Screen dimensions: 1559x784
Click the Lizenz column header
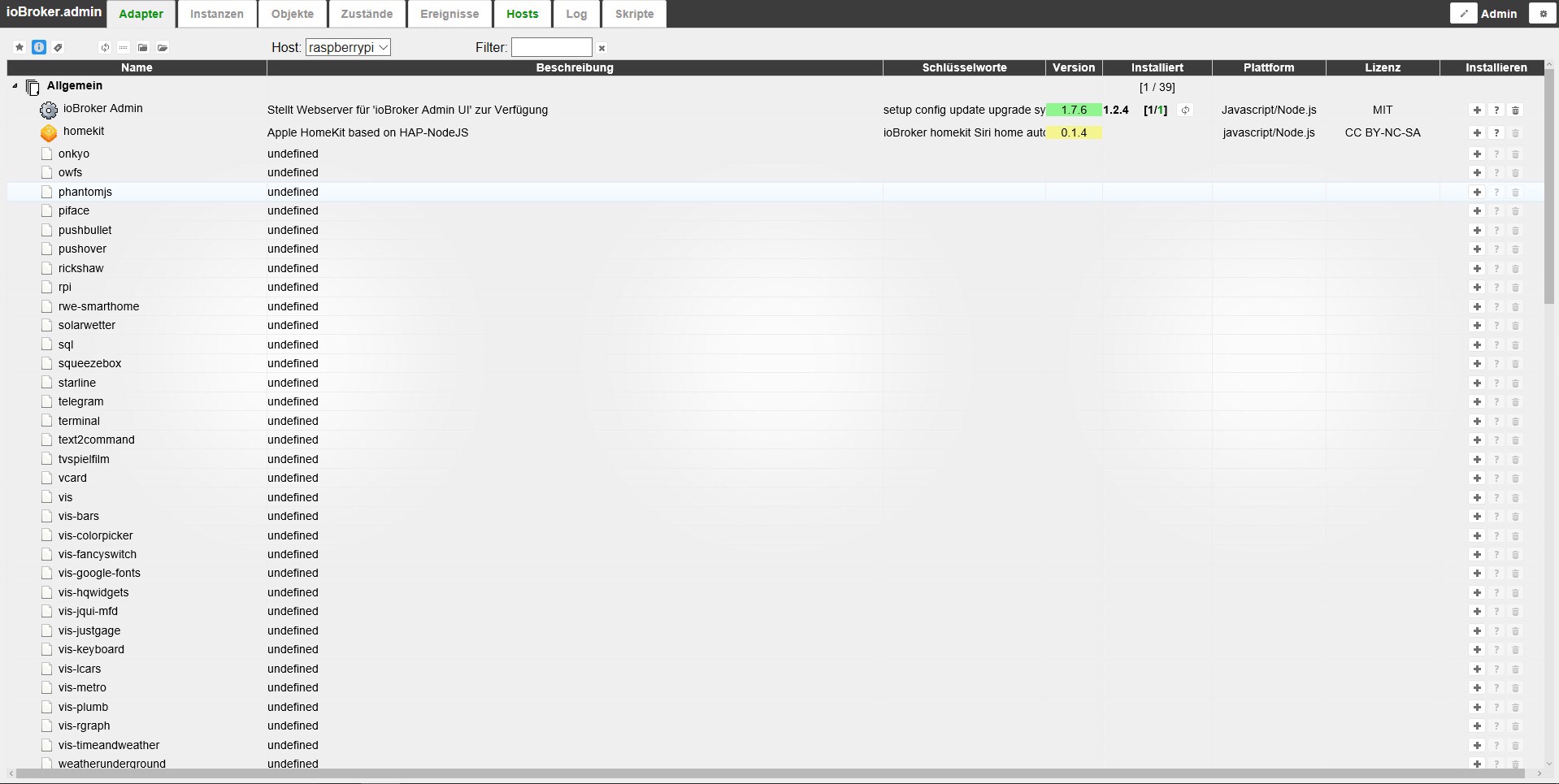(x=1383, y=67)
